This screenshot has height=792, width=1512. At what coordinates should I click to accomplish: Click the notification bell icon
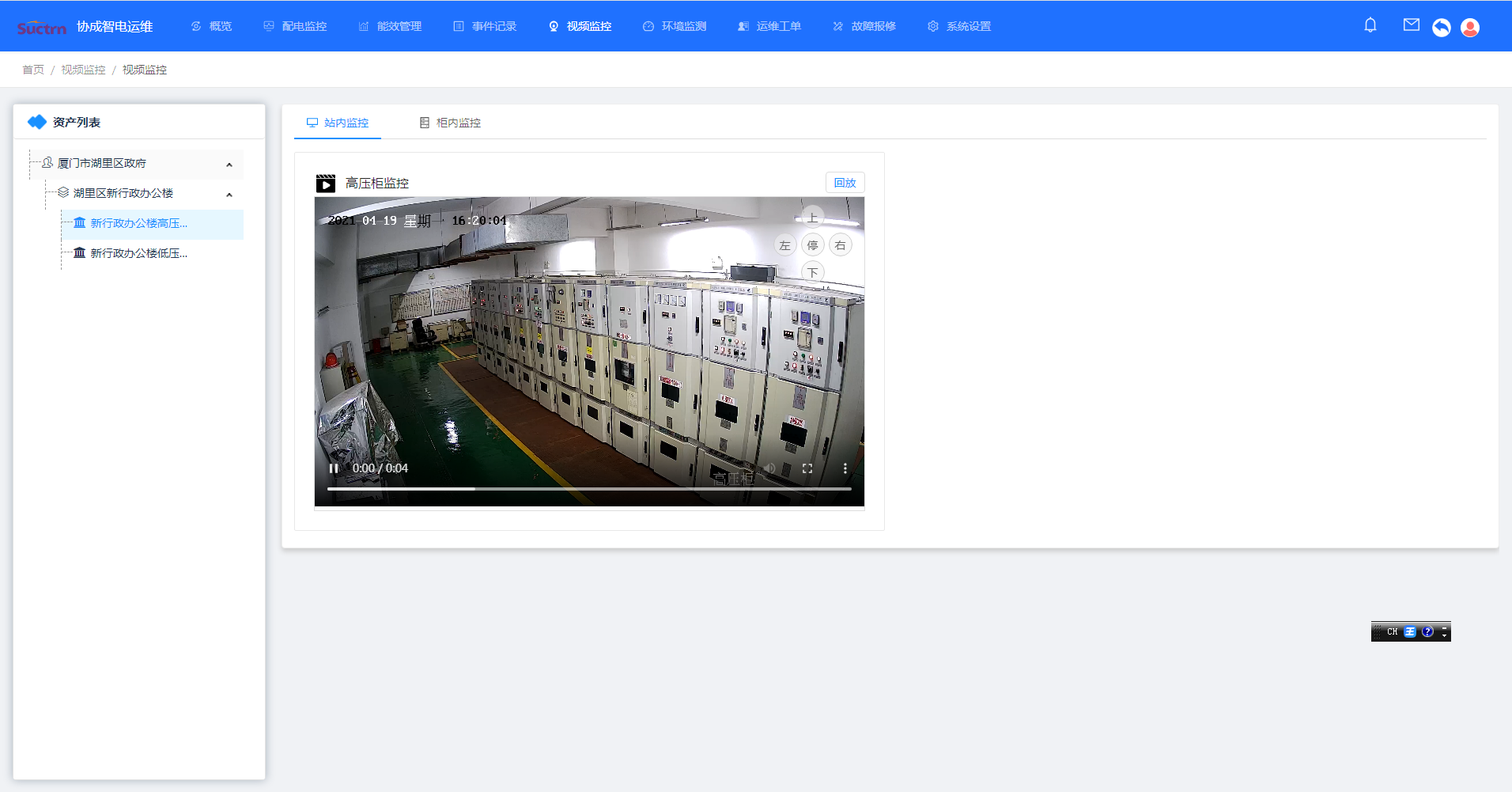(x=1370, y=25)
